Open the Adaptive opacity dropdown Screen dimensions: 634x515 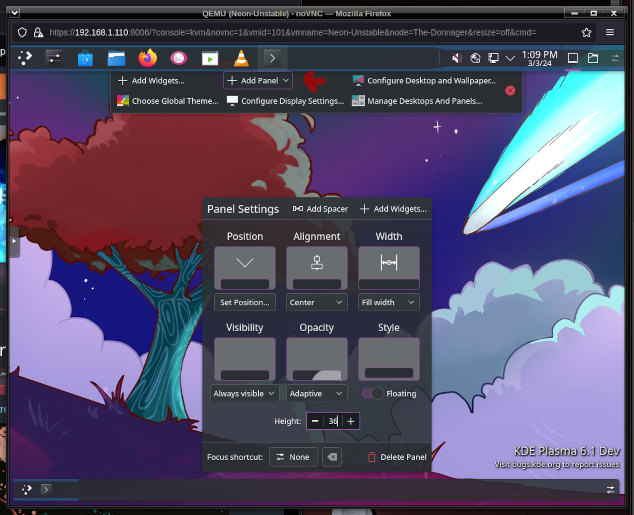(317, 393)
